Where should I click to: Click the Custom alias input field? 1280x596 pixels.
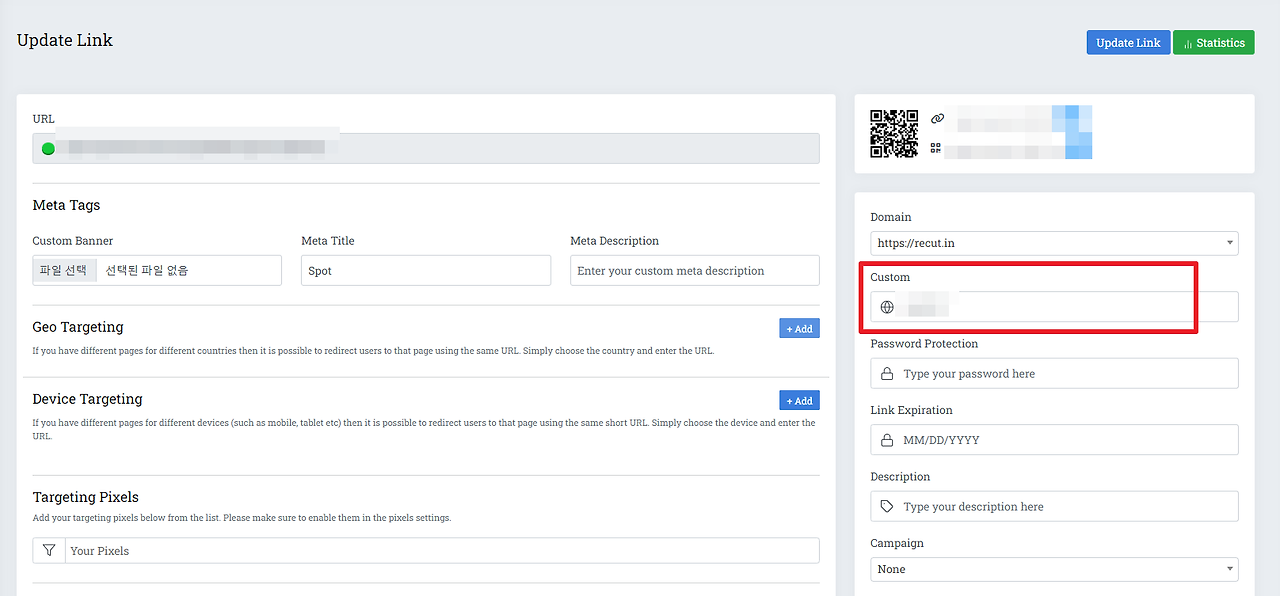(1054, 307)
